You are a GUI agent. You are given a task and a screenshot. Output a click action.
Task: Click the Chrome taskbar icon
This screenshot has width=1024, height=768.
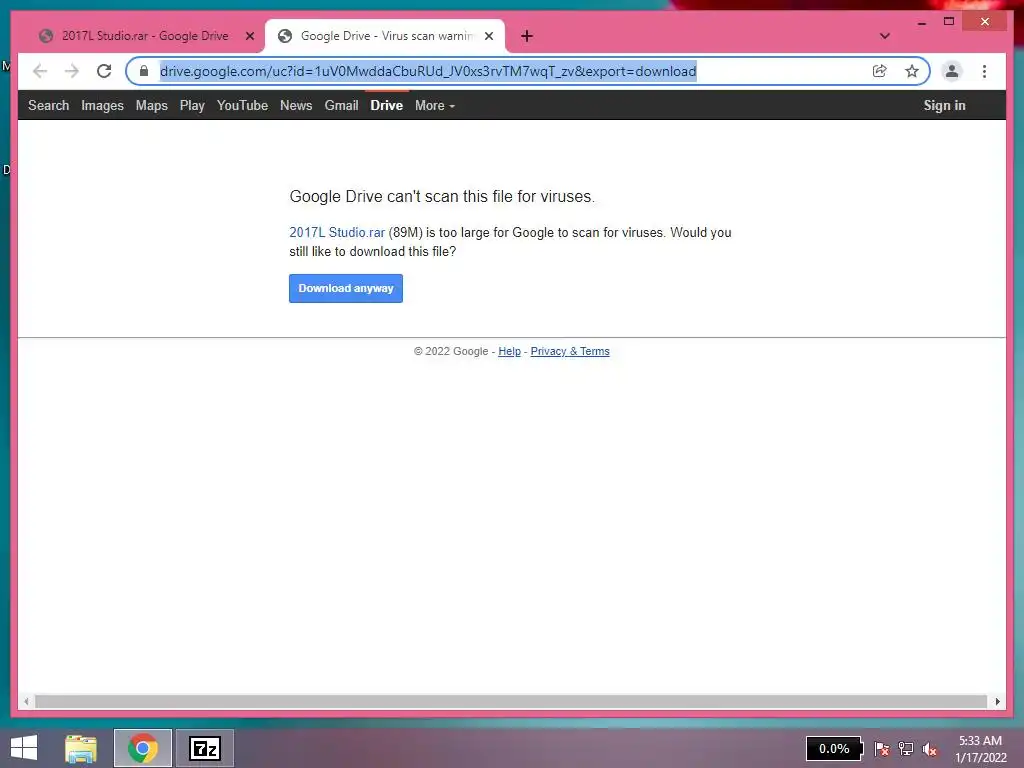[x=143, y=748]
